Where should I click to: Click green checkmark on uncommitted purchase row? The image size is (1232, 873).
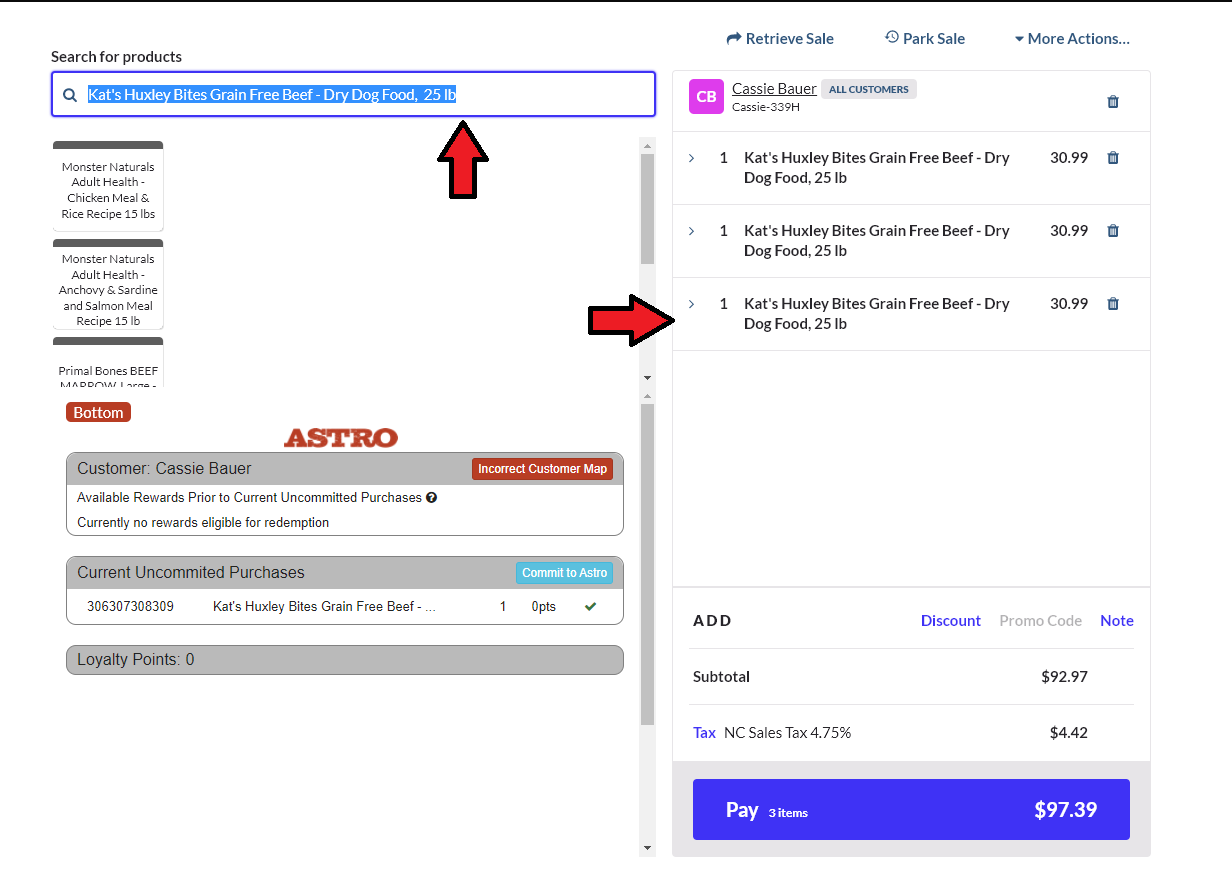590,606
